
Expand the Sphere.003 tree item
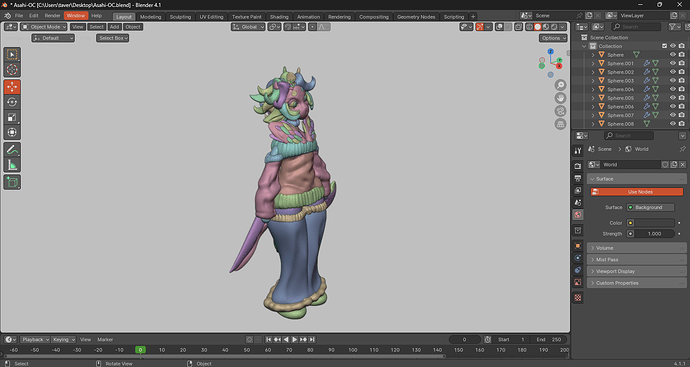click(593, 81)
